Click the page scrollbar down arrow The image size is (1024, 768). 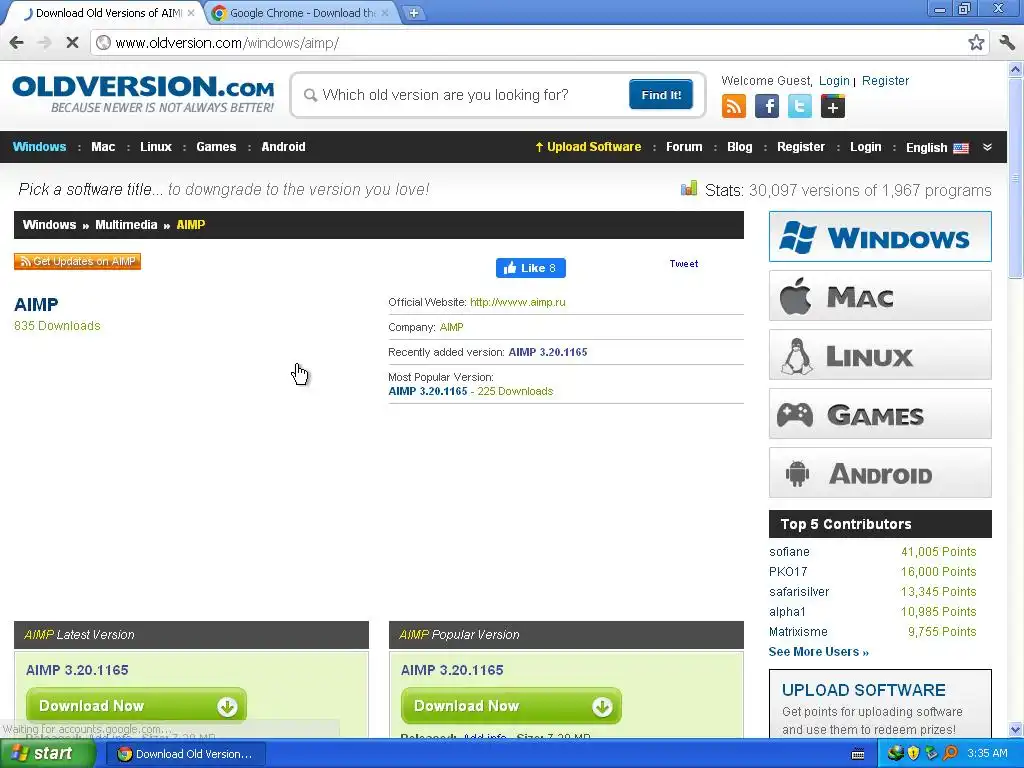tap(1016, 729)
